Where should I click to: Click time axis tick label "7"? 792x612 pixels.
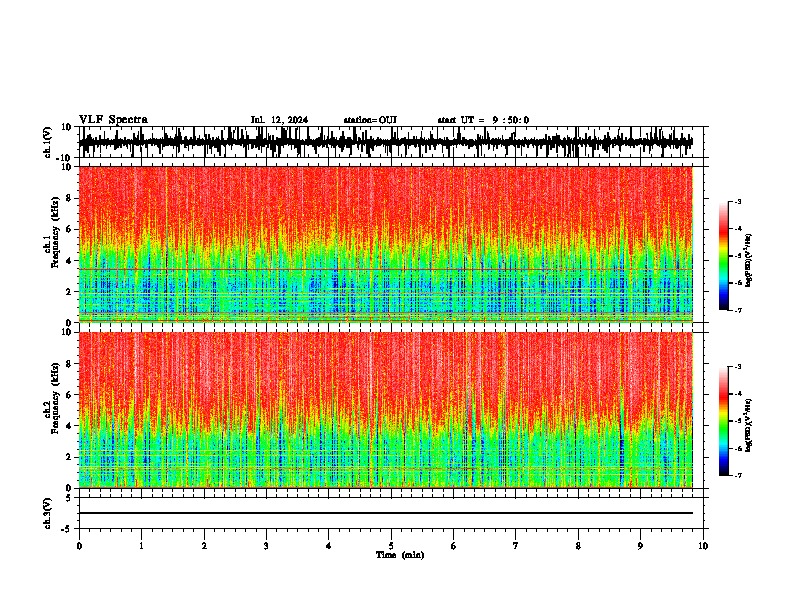pyautogui.click(x=516, y=546)
